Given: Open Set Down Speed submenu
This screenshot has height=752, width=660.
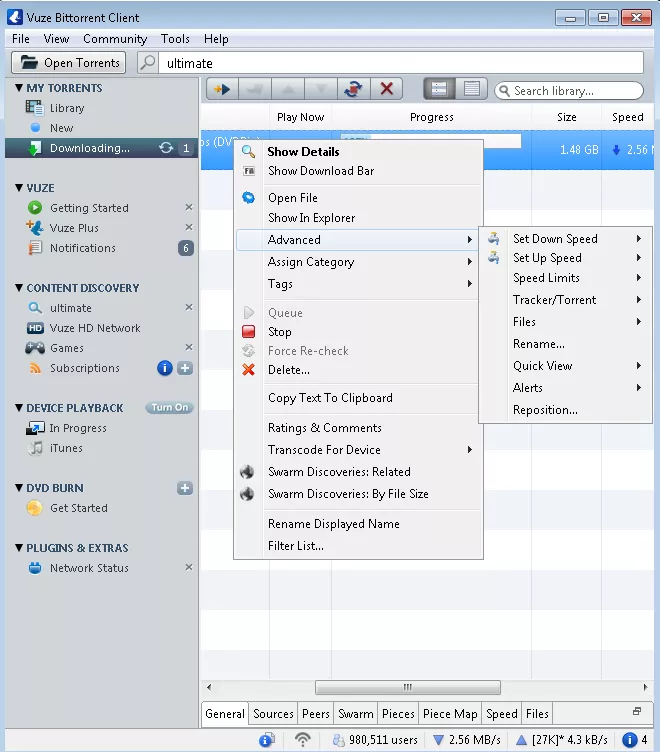Looking at the screenshot, I should pyautogui.click(x=565, y=239).
